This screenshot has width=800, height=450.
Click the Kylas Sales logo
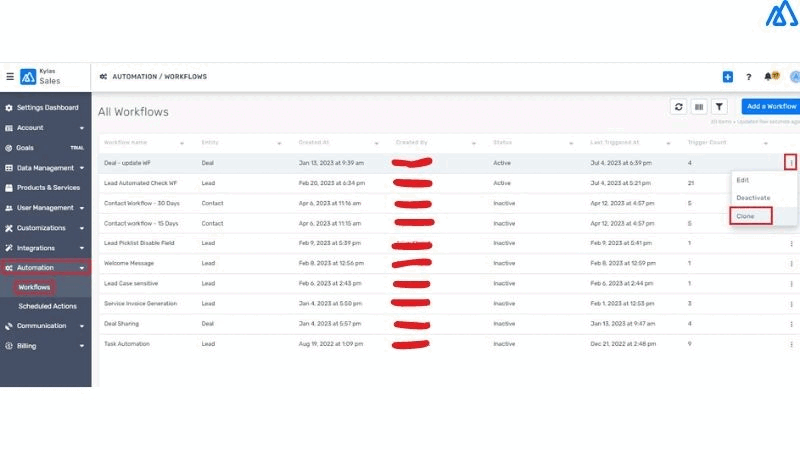28,77
